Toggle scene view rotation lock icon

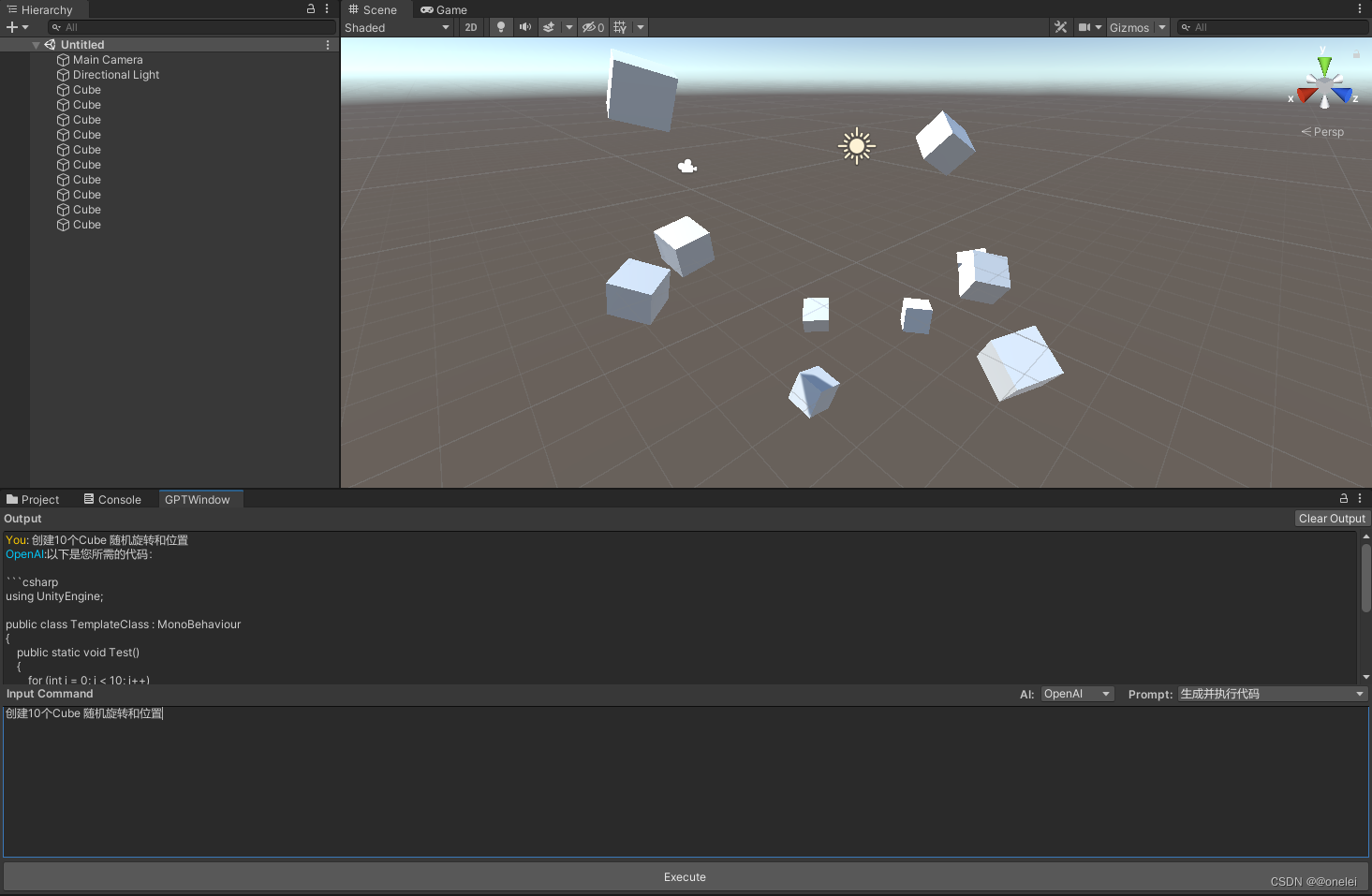1356,52
